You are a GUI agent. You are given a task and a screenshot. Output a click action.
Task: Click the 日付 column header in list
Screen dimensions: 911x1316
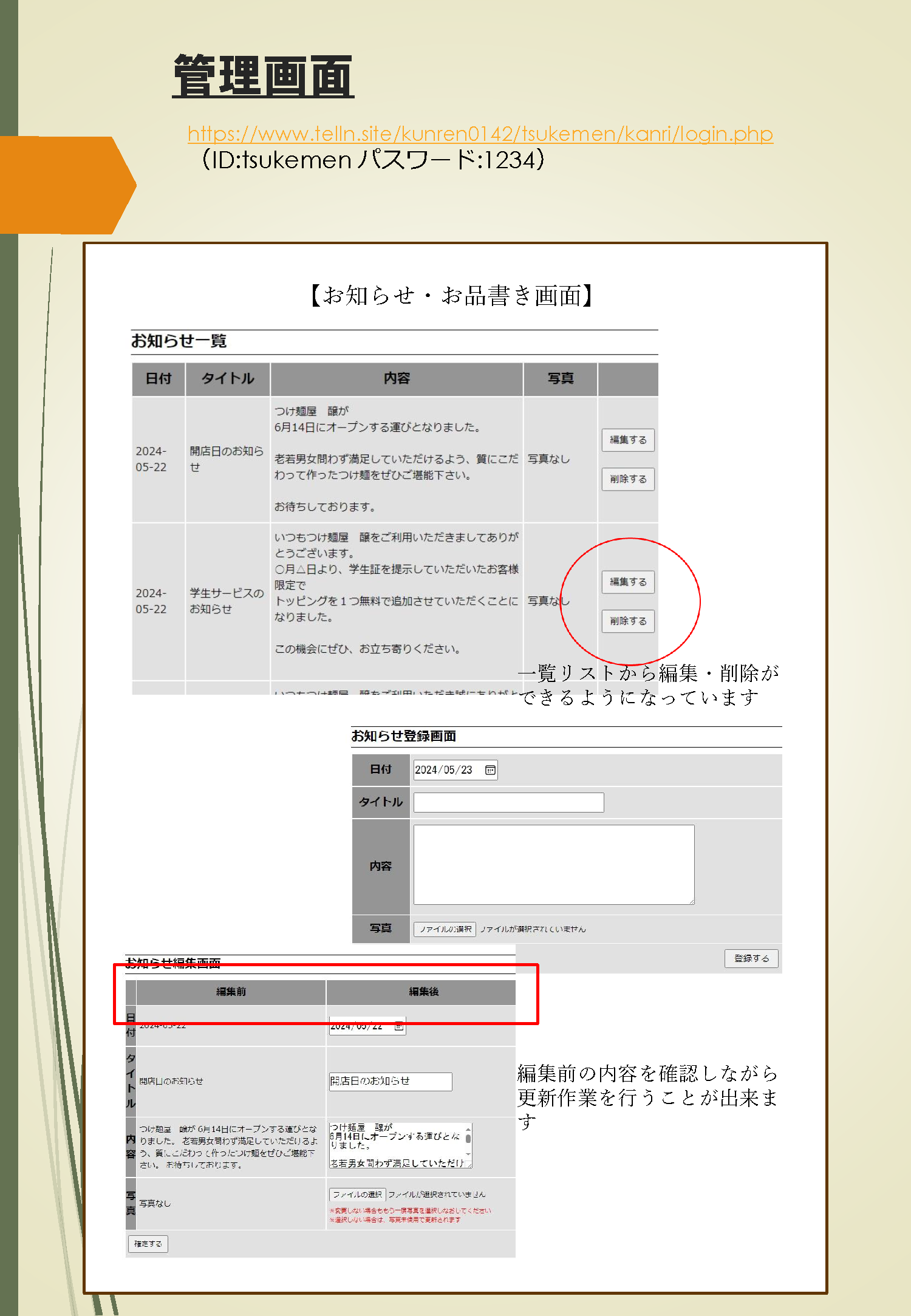(x=159, y=379)
